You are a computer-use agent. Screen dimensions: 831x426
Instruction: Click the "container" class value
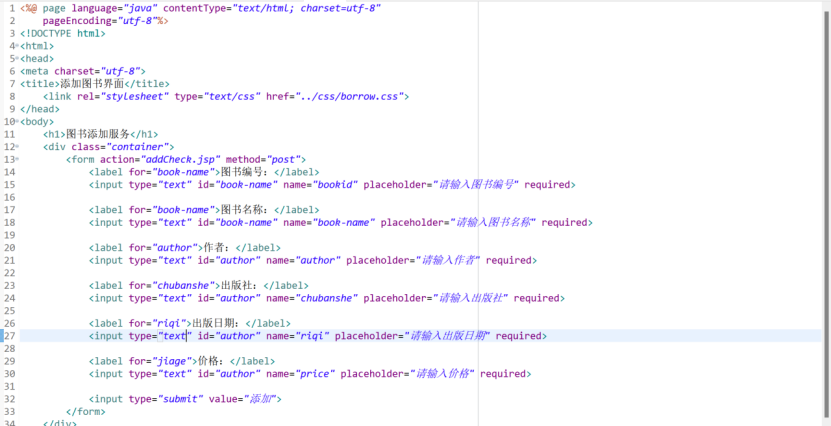click(138, 147)
